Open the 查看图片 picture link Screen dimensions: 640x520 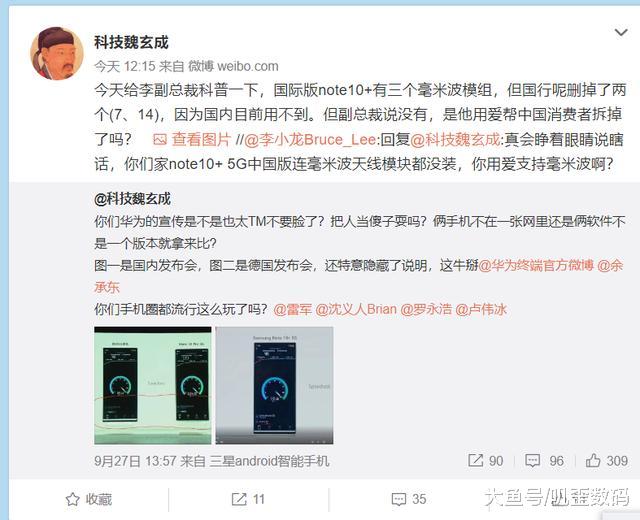click(x=201, y=140)
